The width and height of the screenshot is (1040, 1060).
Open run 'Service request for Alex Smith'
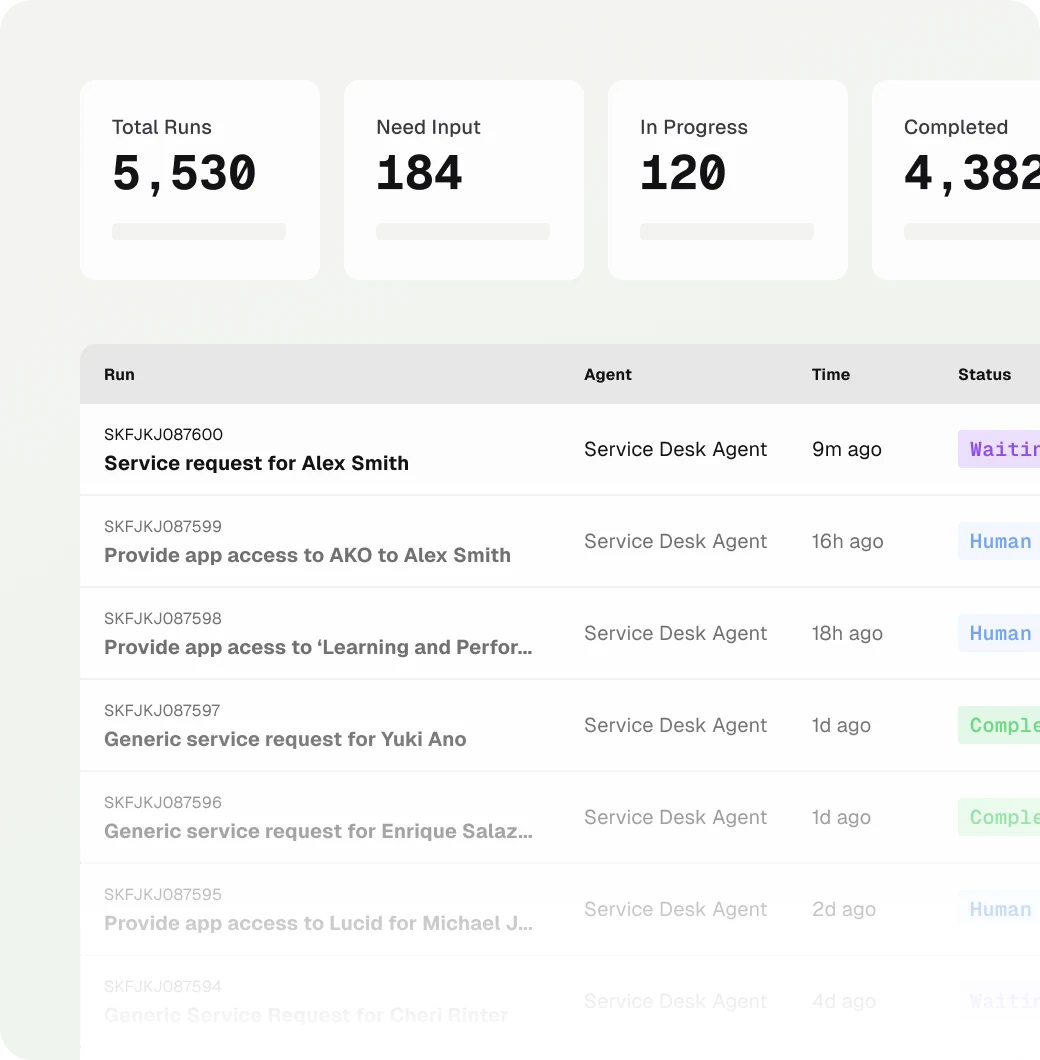coord(256,463)
